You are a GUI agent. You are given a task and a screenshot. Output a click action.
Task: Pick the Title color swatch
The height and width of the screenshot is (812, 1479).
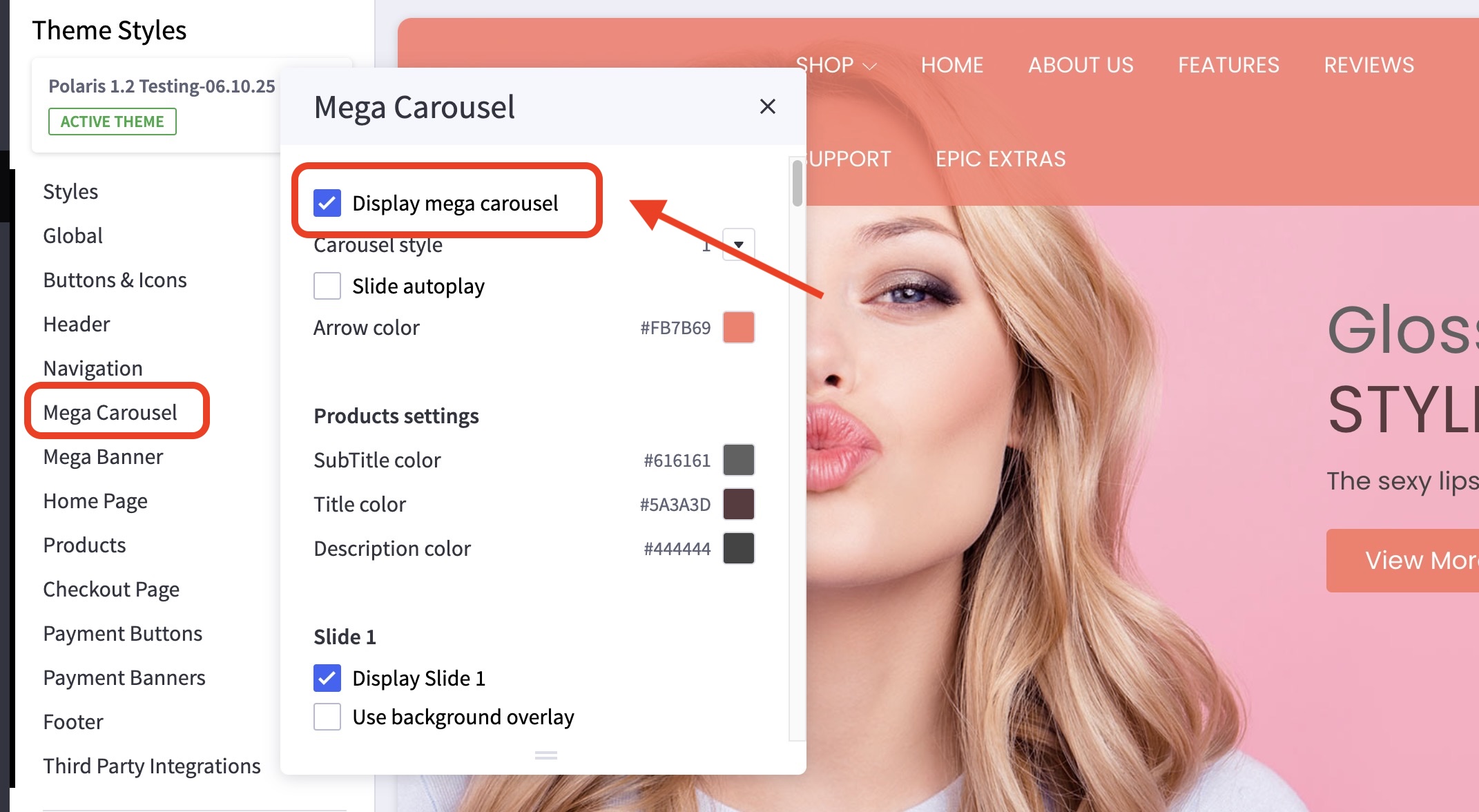738,504
